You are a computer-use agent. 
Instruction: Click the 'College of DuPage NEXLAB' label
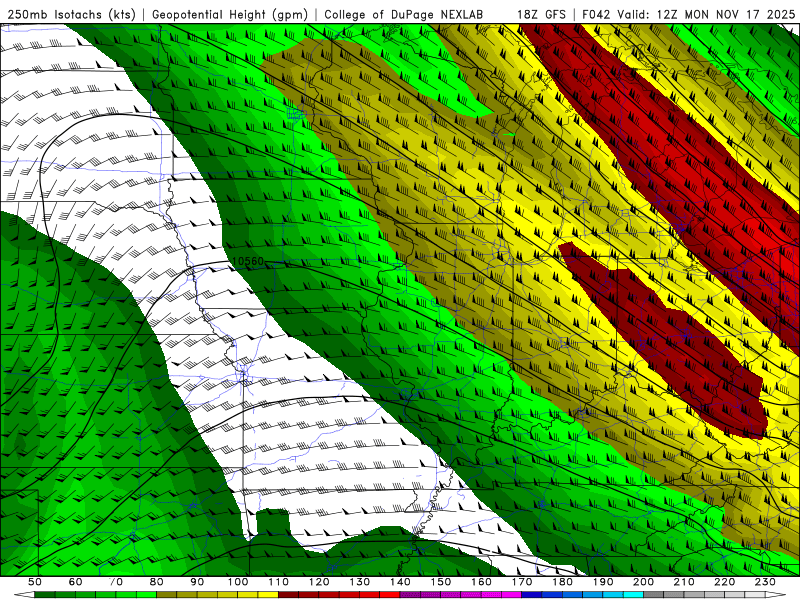tap(404, 14)
